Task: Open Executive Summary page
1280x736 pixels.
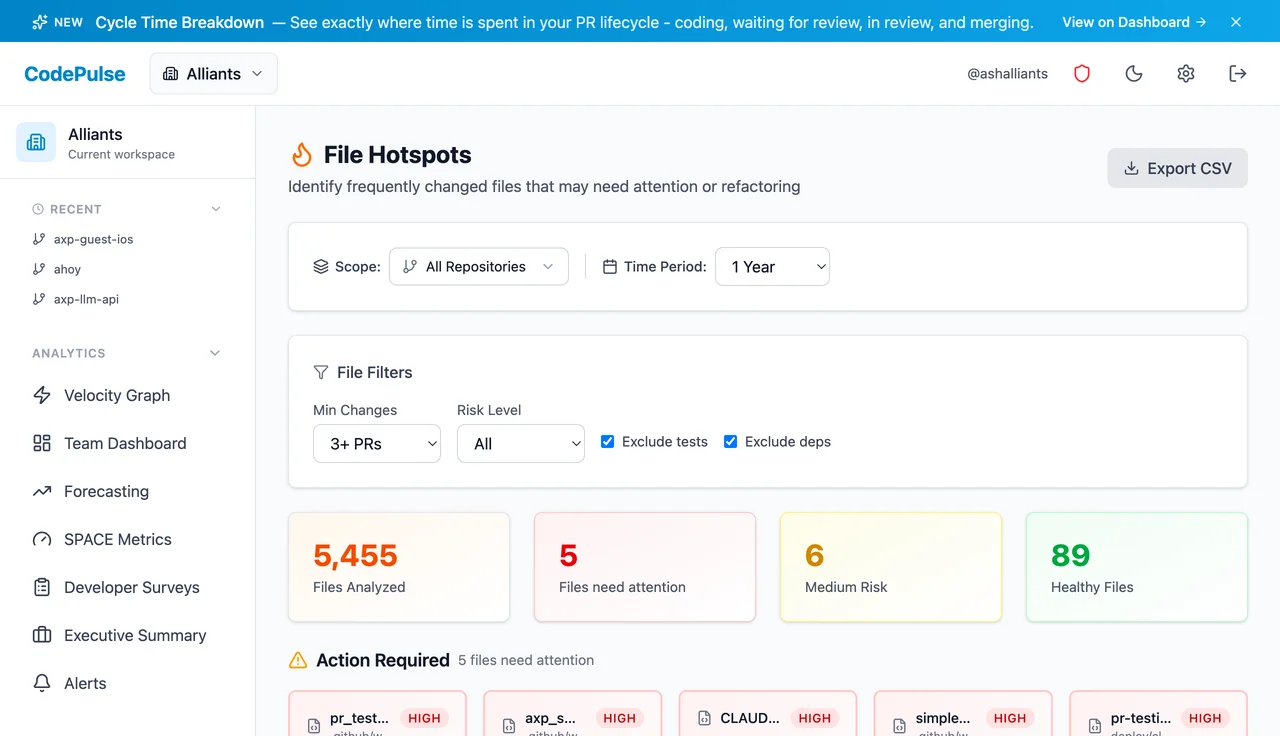Action: [128, 635]
